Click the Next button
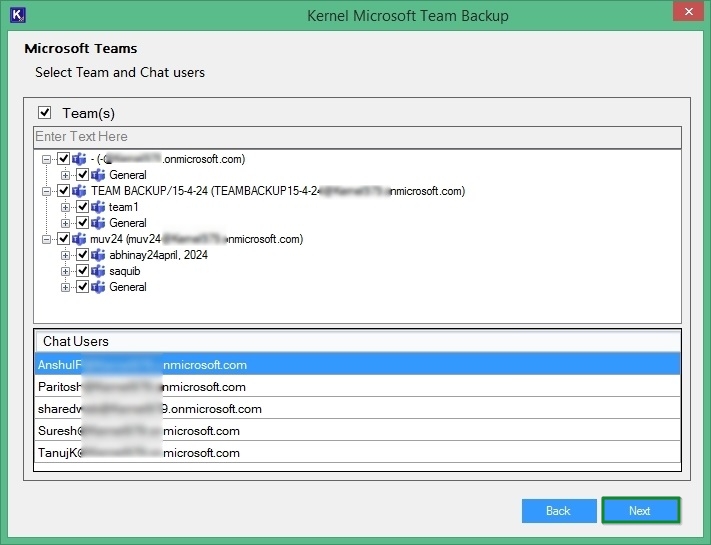Viewport: 711px width, 545px height. tap(640, 511)
